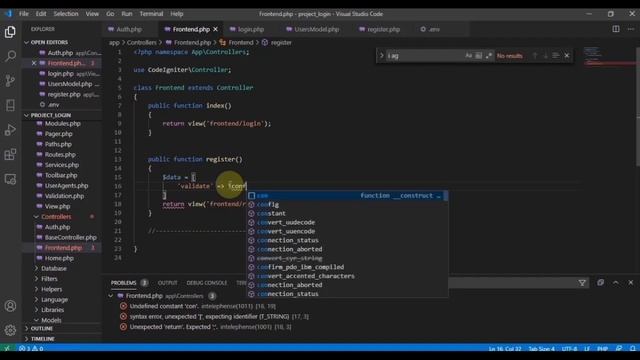Change language mode PHP in status bar
Viewport: 640px width, 360px height.
coord(602,349)
